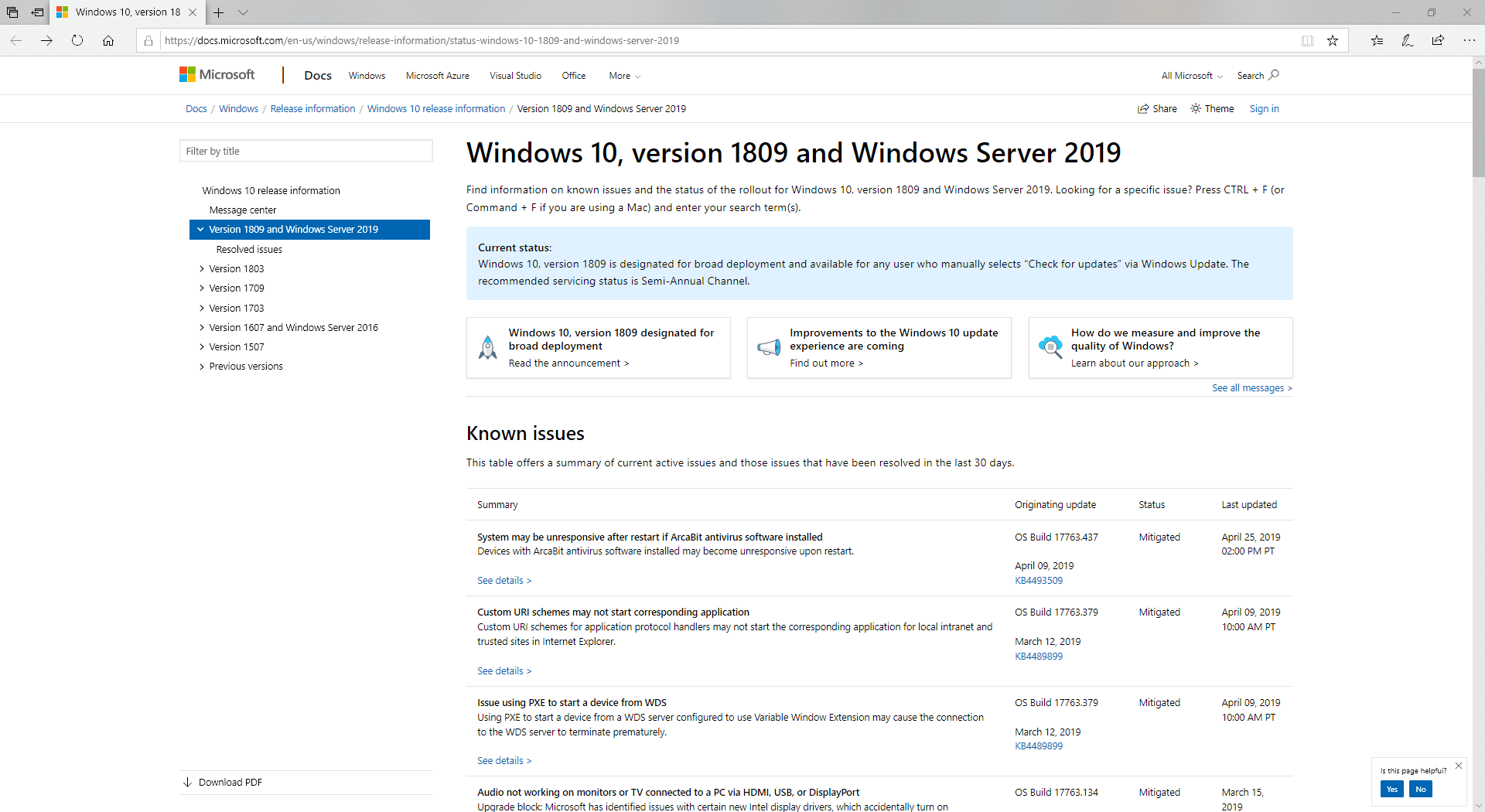Go to browser home page icon

[108, 41]
